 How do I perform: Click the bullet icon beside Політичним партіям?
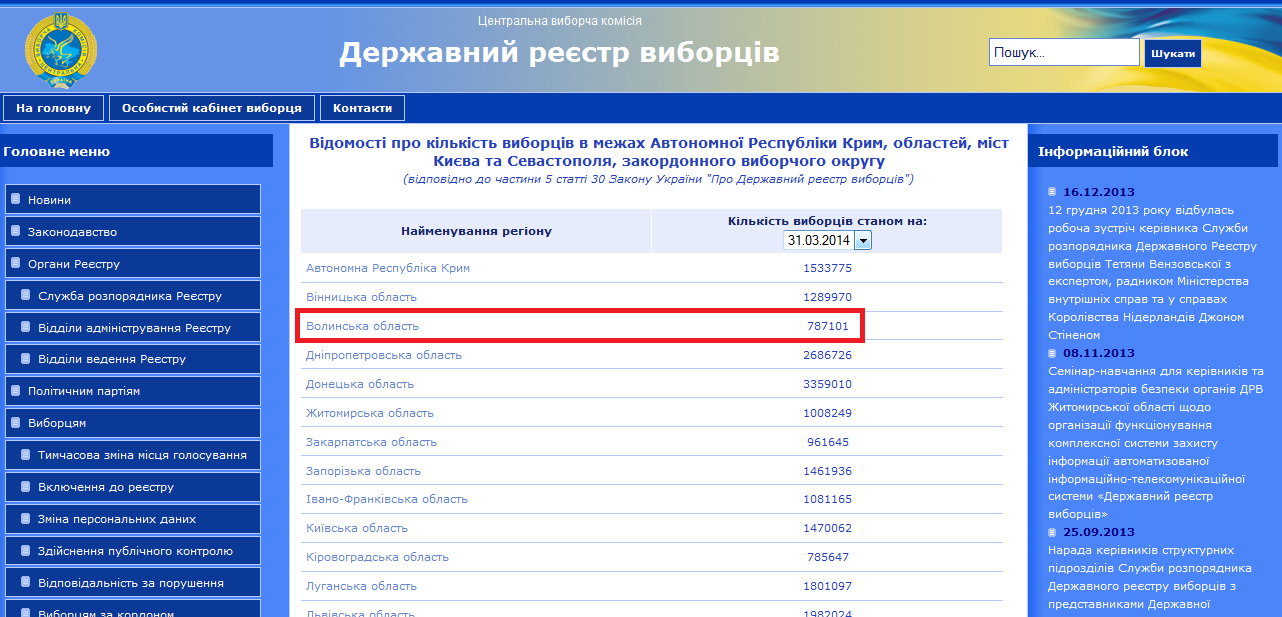16,391
